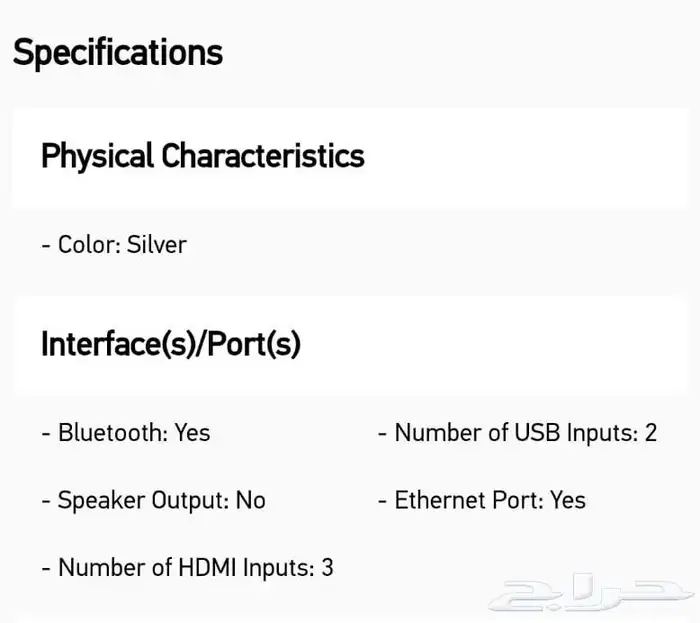Click Number of USB Inputs: 2
The height and width of the screenshot is (623, 700).
pyautogui.click(x=517, y=432)
